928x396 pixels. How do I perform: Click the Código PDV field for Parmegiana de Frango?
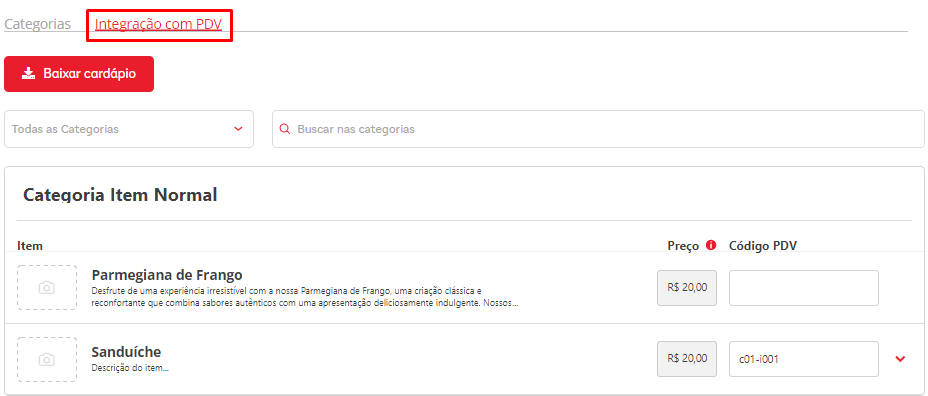coord(804,288)
